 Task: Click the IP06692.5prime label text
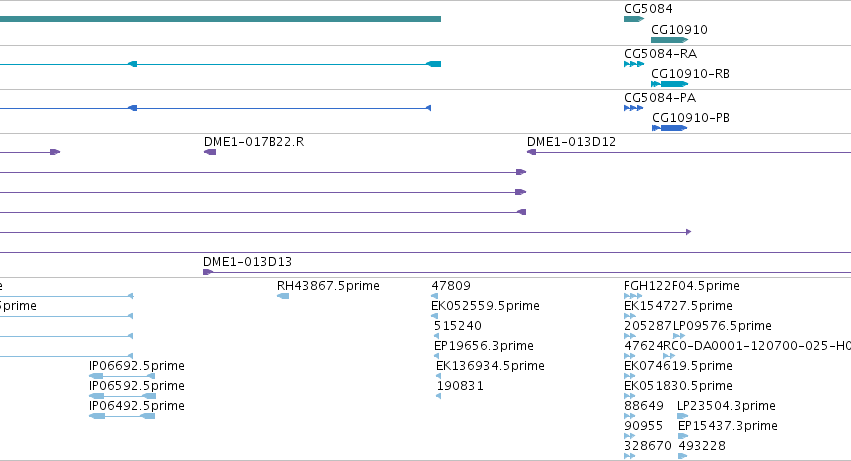[x=137, y=365]
